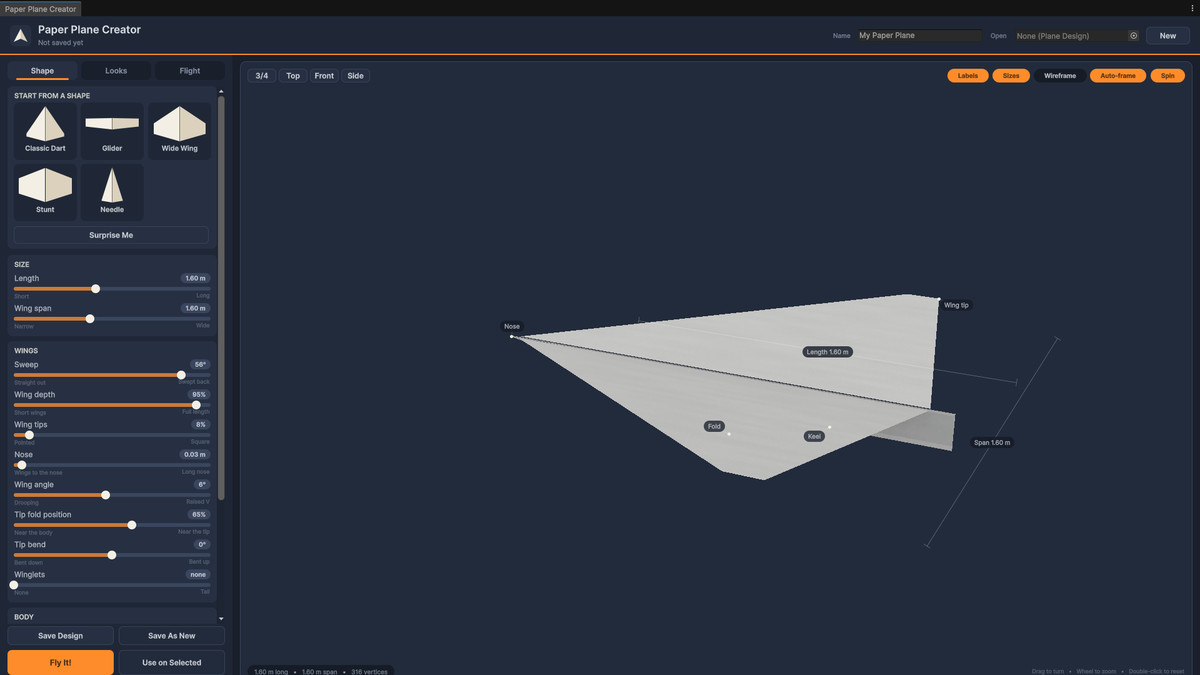The image size is (1200, 675).
Task: Click Use on Selected
Action: pyautogui.click(x=172, y=662)
